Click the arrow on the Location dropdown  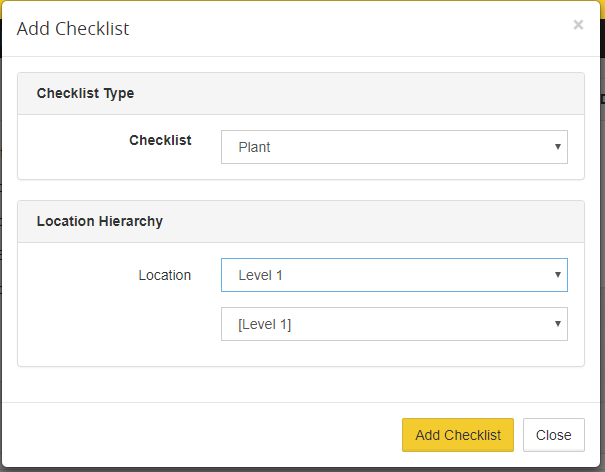click(x=557, y=275)
